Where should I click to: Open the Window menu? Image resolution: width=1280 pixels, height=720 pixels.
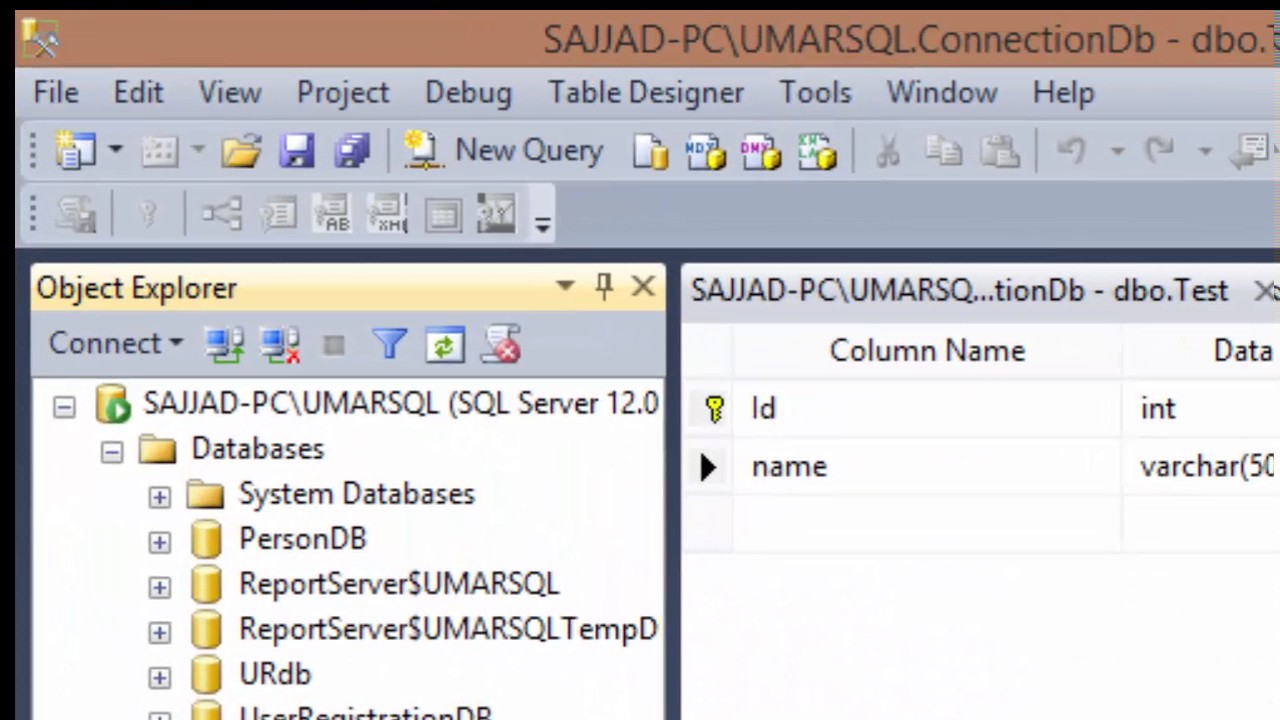pos(942,92)
